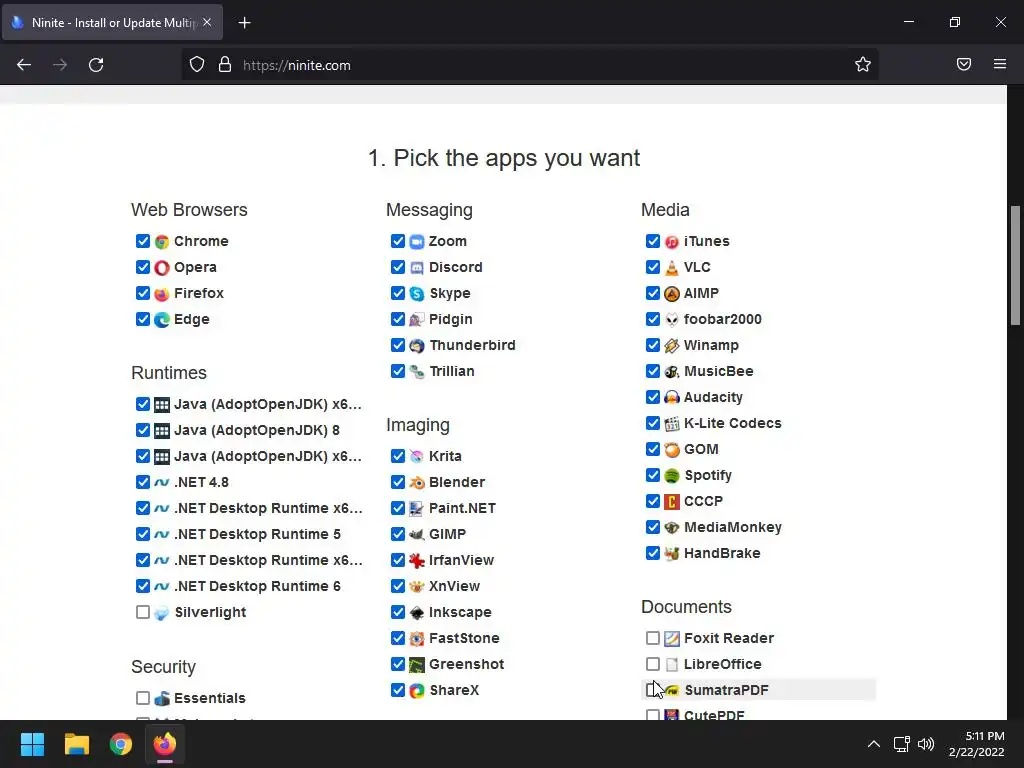
Task: Uncheck the Pidgin checkbox
Action: point(398,319)
